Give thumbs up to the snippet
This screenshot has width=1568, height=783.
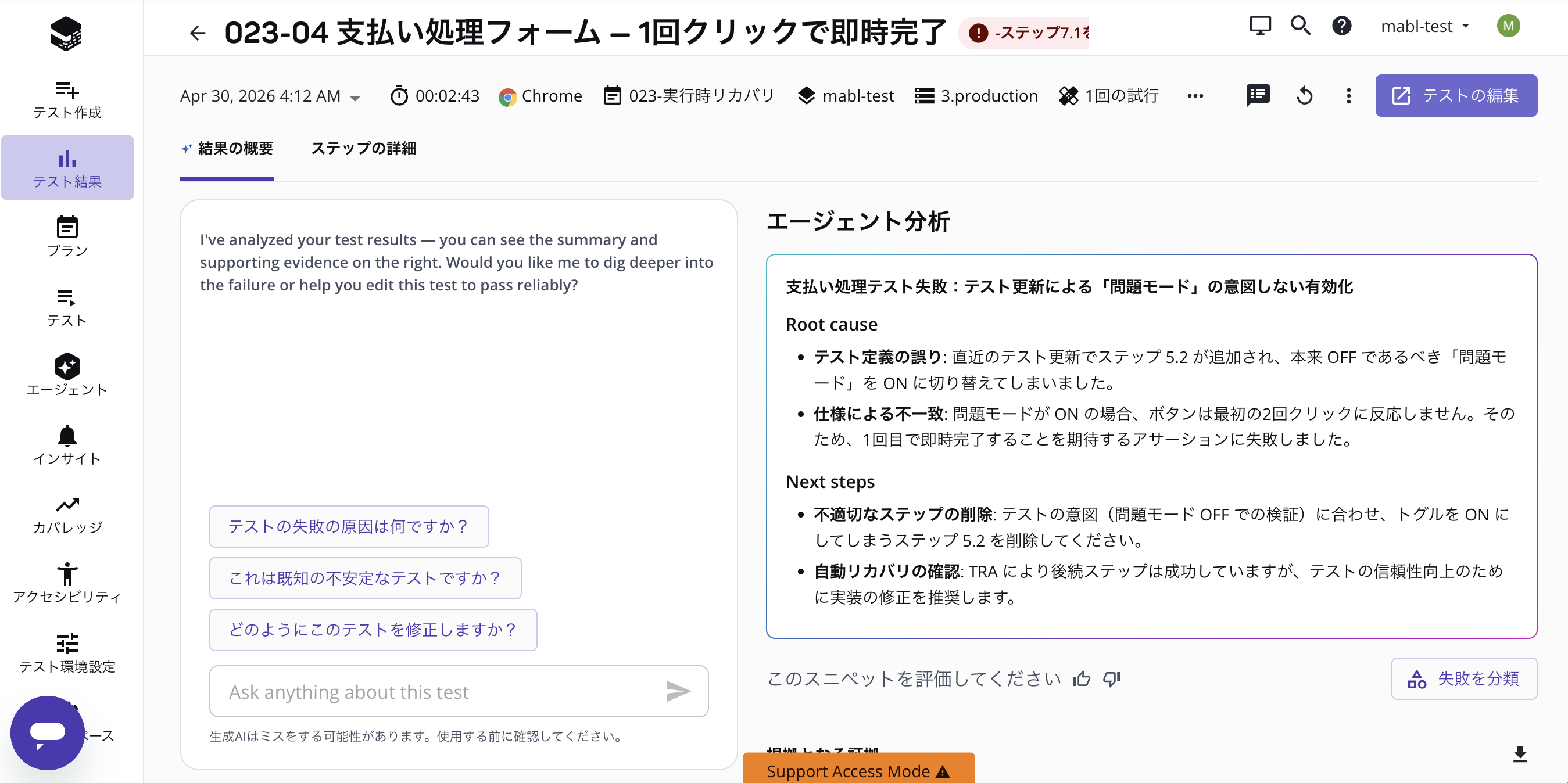point(1081,678)
